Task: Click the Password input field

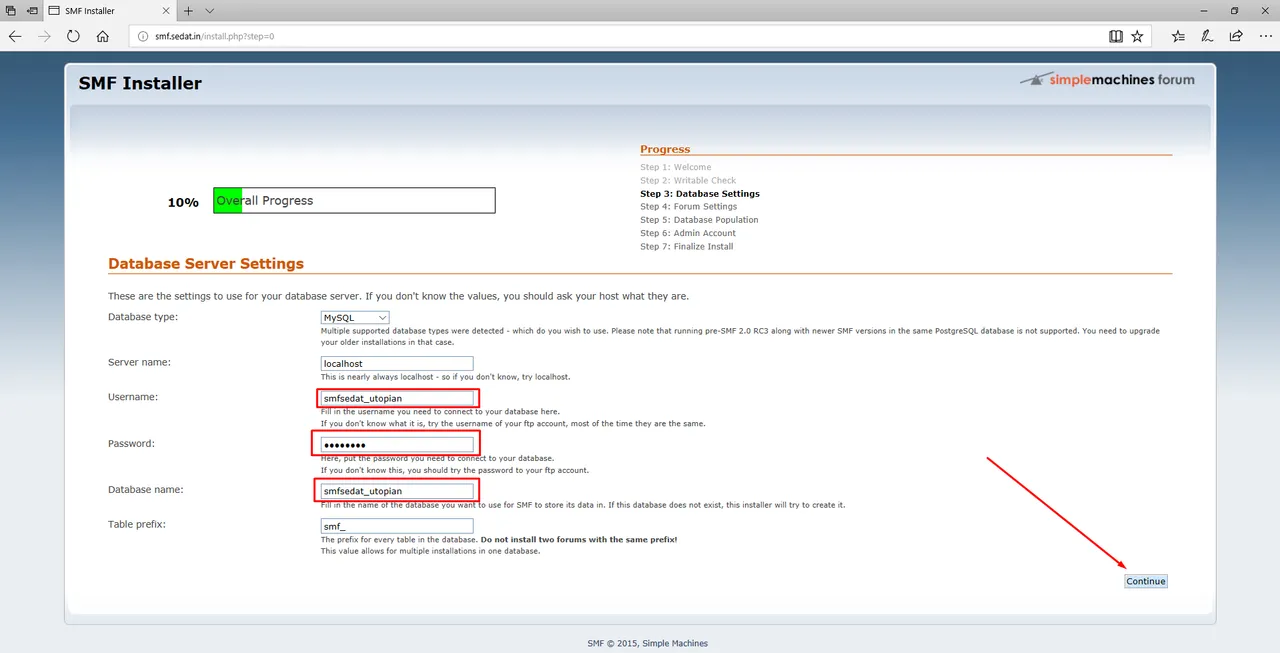Action: pyautogui.click(x=397, y=445)
